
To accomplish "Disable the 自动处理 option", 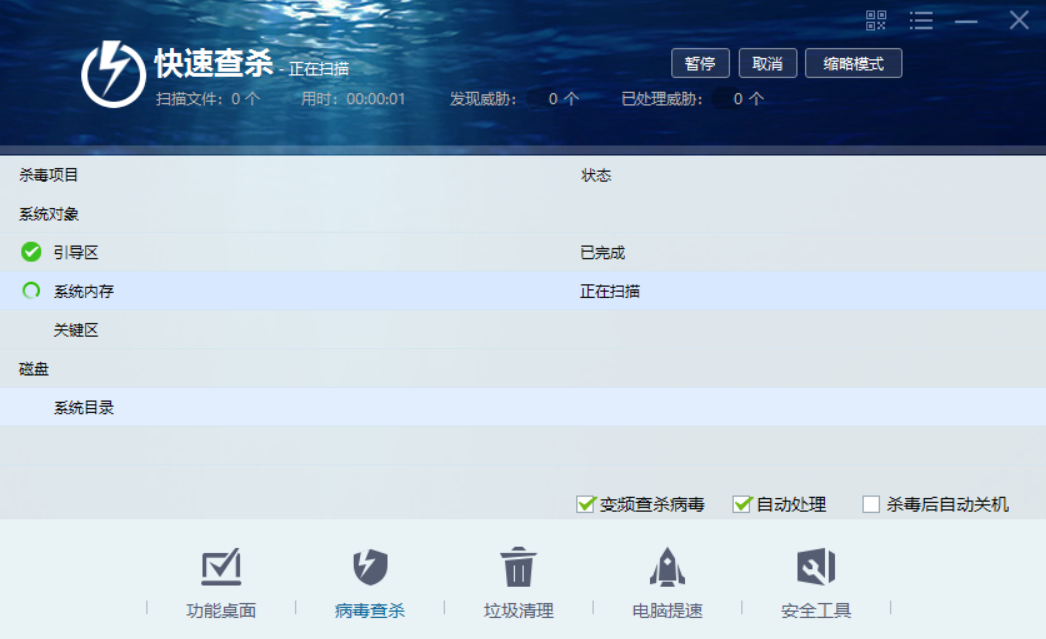I will [741, 504].
